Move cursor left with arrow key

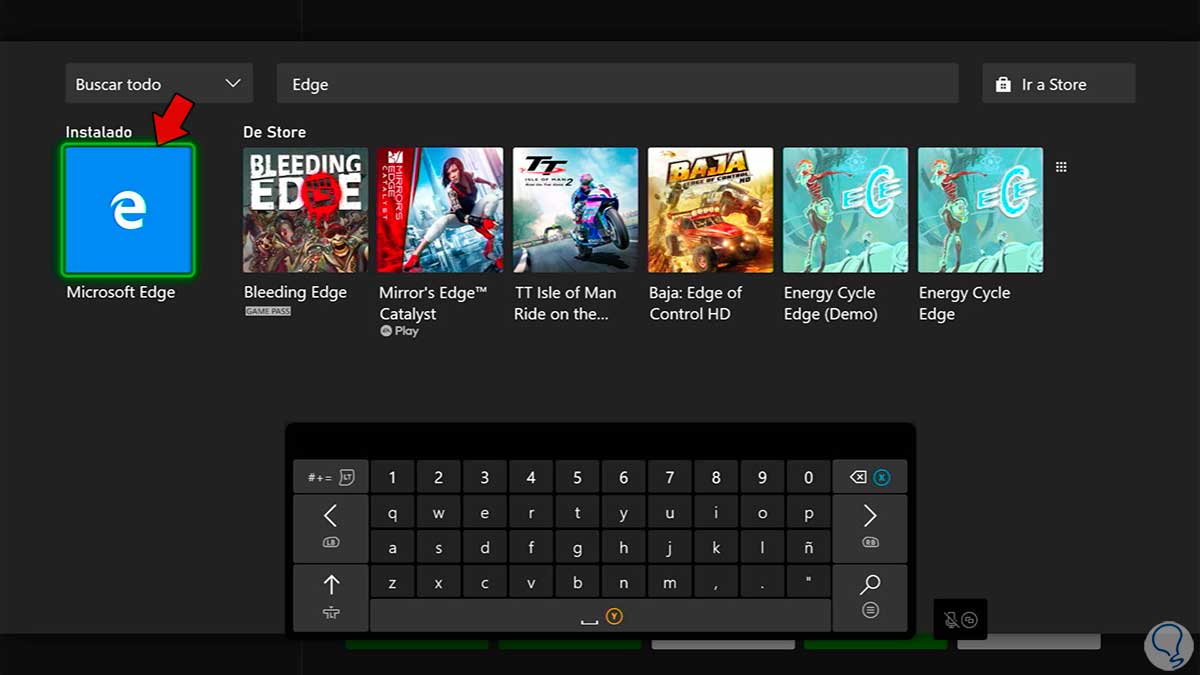331,528
